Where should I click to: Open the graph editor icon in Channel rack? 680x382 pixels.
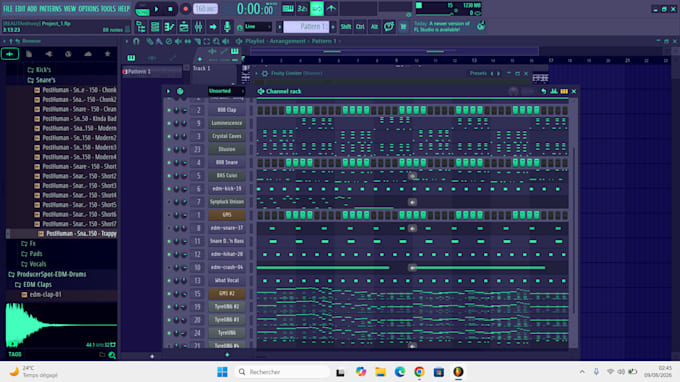click(554, 91)
